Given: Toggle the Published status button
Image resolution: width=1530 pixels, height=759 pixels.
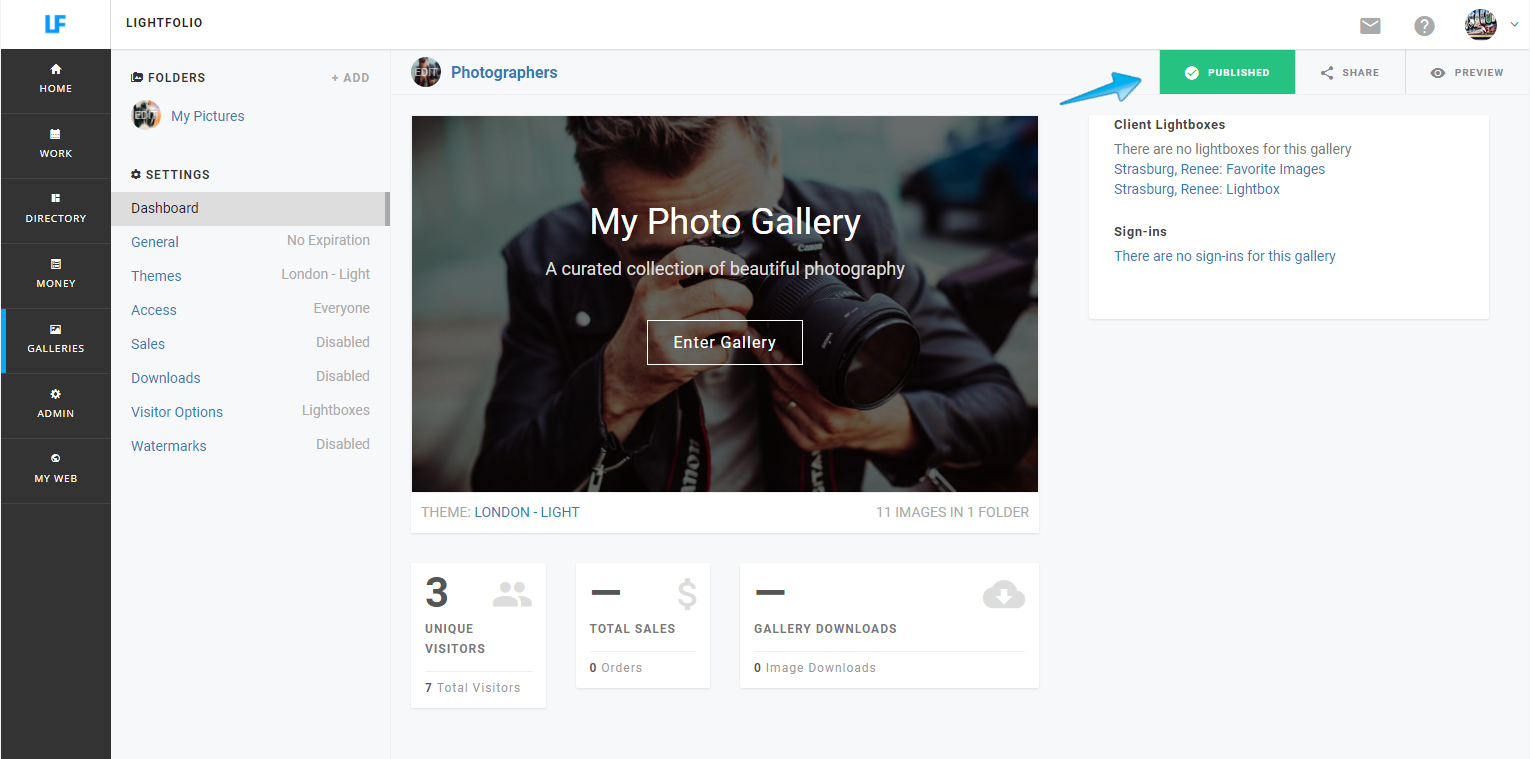Looking at the screenshot, I should (1227, 72).
